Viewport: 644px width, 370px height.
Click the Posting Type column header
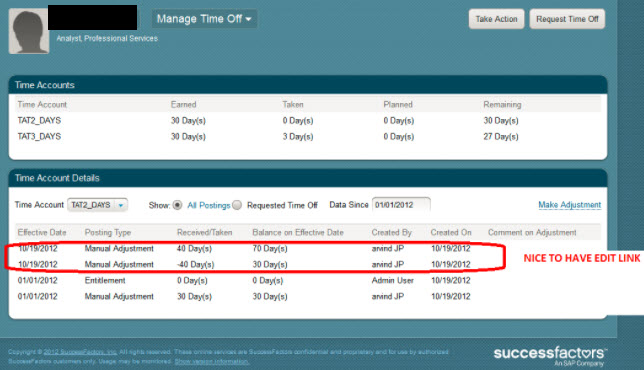coord(108,232)
